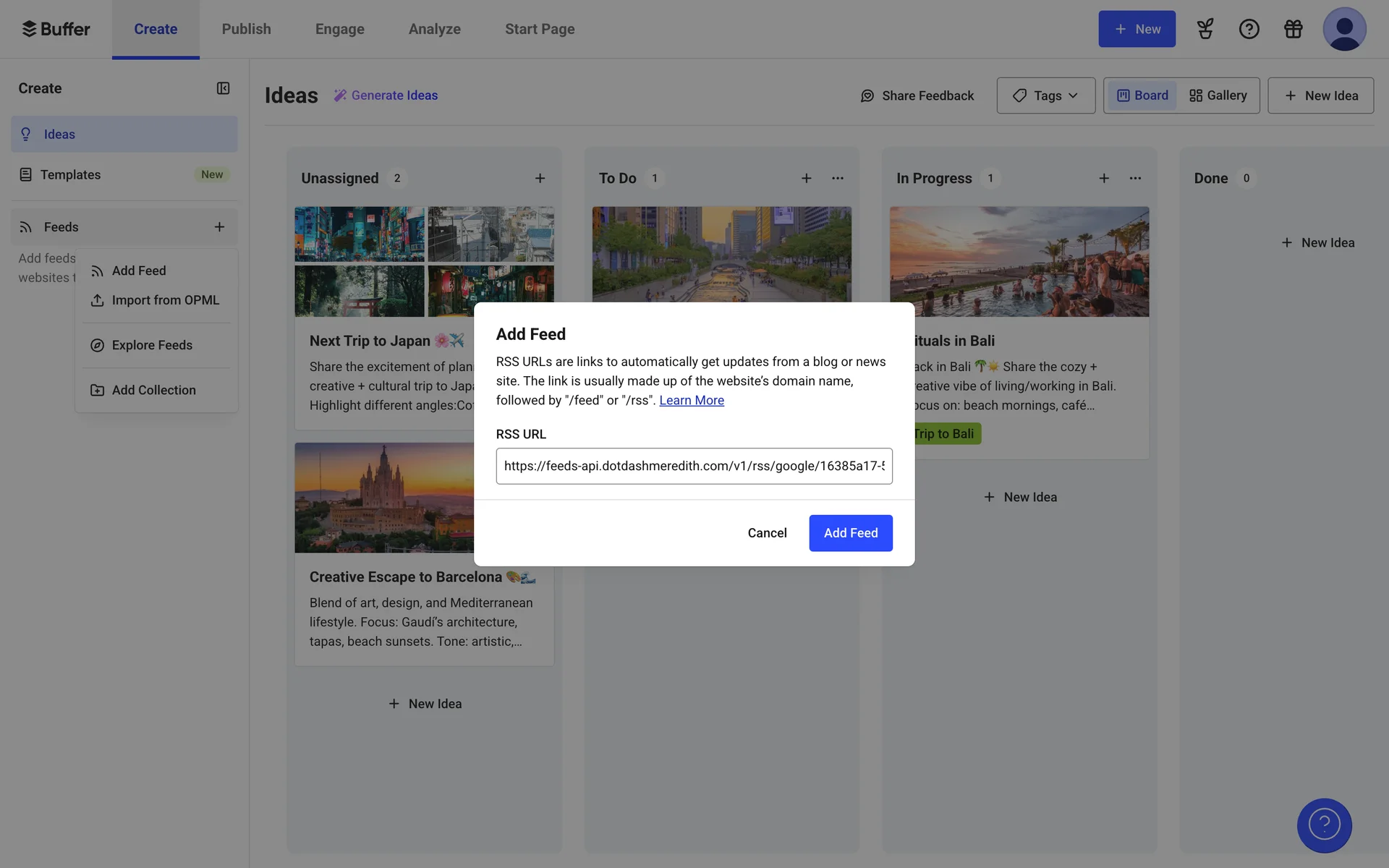Switch to Gallery view

coord(1218,95)
